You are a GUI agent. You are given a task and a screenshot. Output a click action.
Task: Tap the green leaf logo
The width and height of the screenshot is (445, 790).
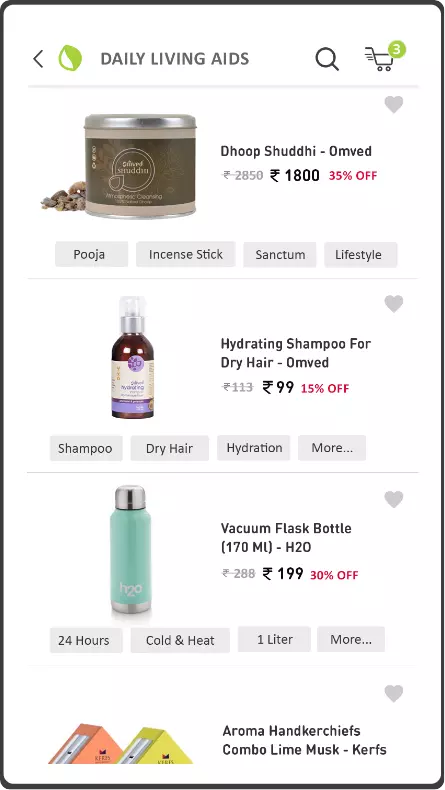(x=70, y=58)
